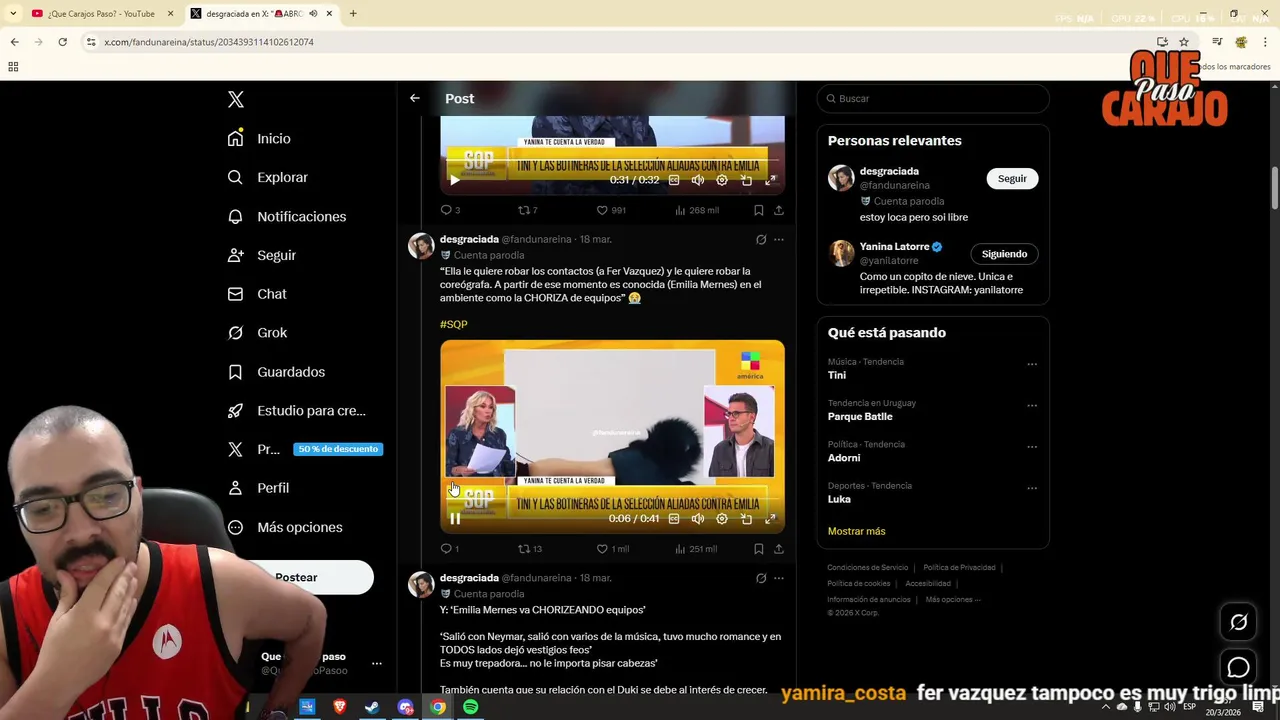Image resolution: width=1280 pixels, height=720 pixels.
Task: Repost the post with 13 reposts
Action: tap(529, 548)
